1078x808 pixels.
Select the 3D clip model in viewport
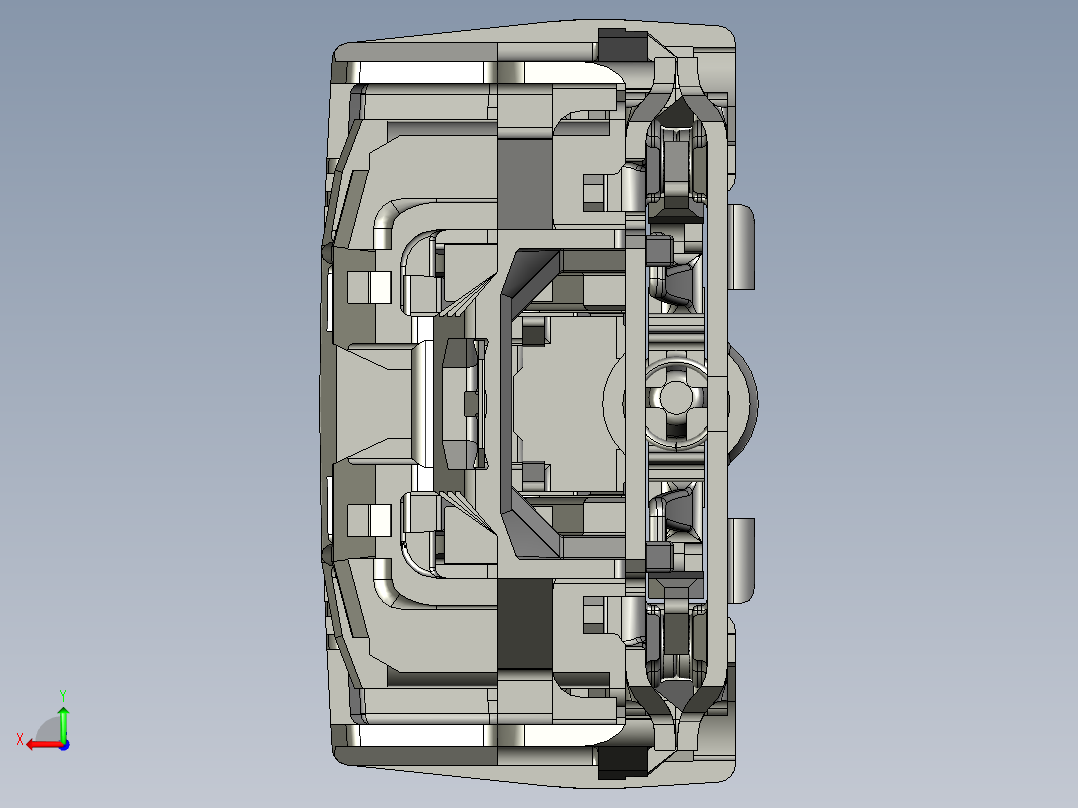(538, 404)
